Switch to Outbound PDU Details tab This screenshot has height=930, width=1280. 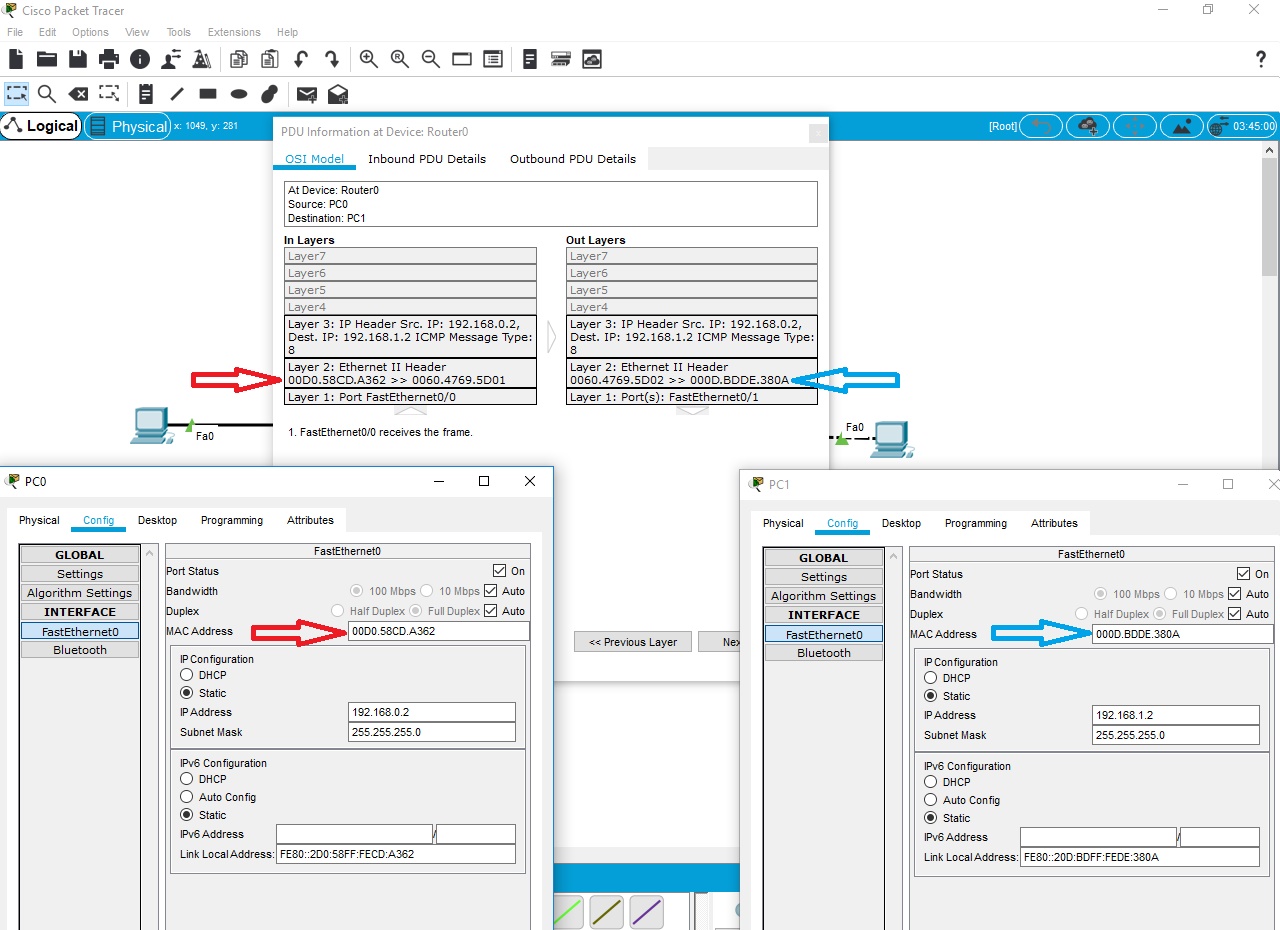coord(572,158)
